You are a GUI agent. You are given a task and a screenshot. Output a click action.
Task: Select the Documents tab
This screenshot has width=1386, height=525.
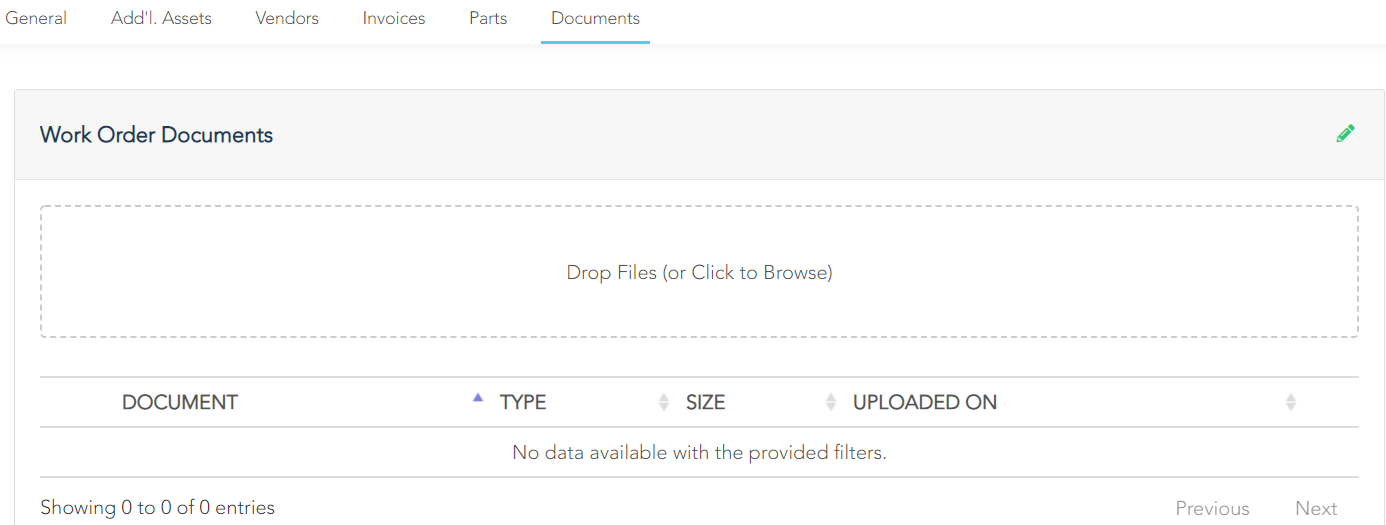pyautogui.click(x=595, y=18)
